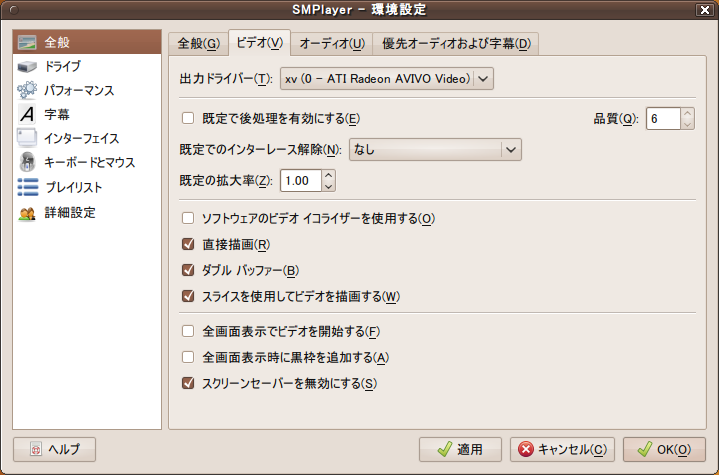
Task: Open the 出力ドライバー dropdown
Action: (x=387, y=79)
